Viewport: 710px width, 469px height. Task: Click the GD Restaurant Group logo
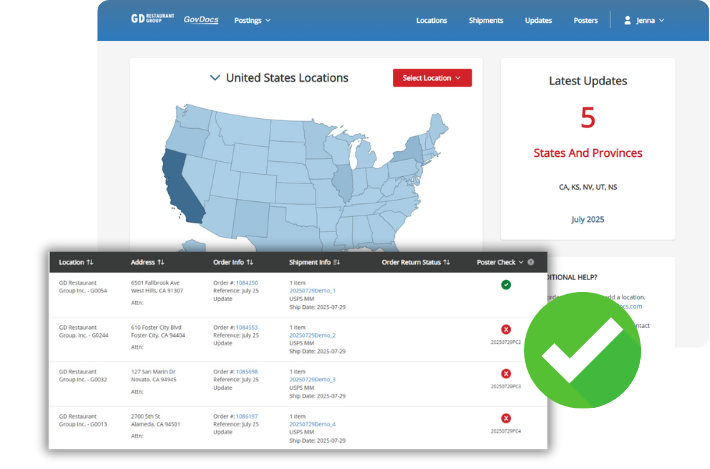click(x=152, y=19)
